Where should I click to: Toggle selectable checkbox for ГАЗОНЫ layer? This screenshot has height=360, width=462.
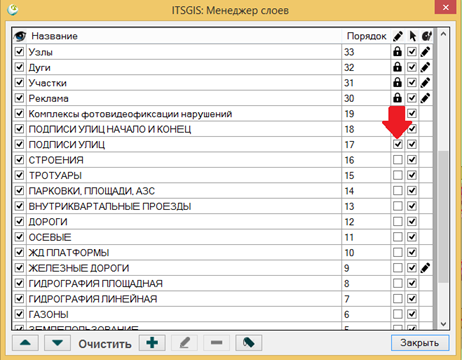(x=412, y=314)
